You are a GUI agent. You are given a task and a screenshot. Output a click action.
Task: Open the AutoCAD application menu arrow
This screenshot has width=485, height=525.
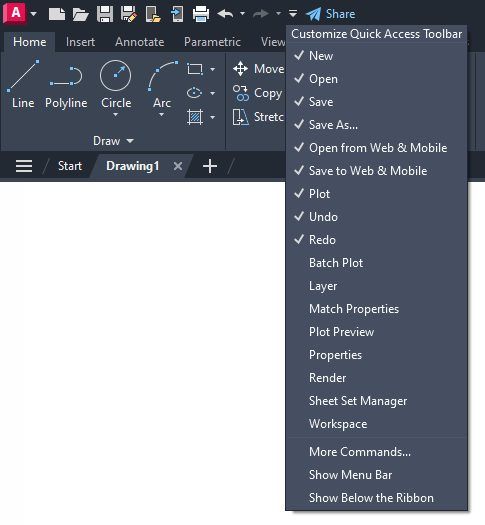(x=33, y=14)
